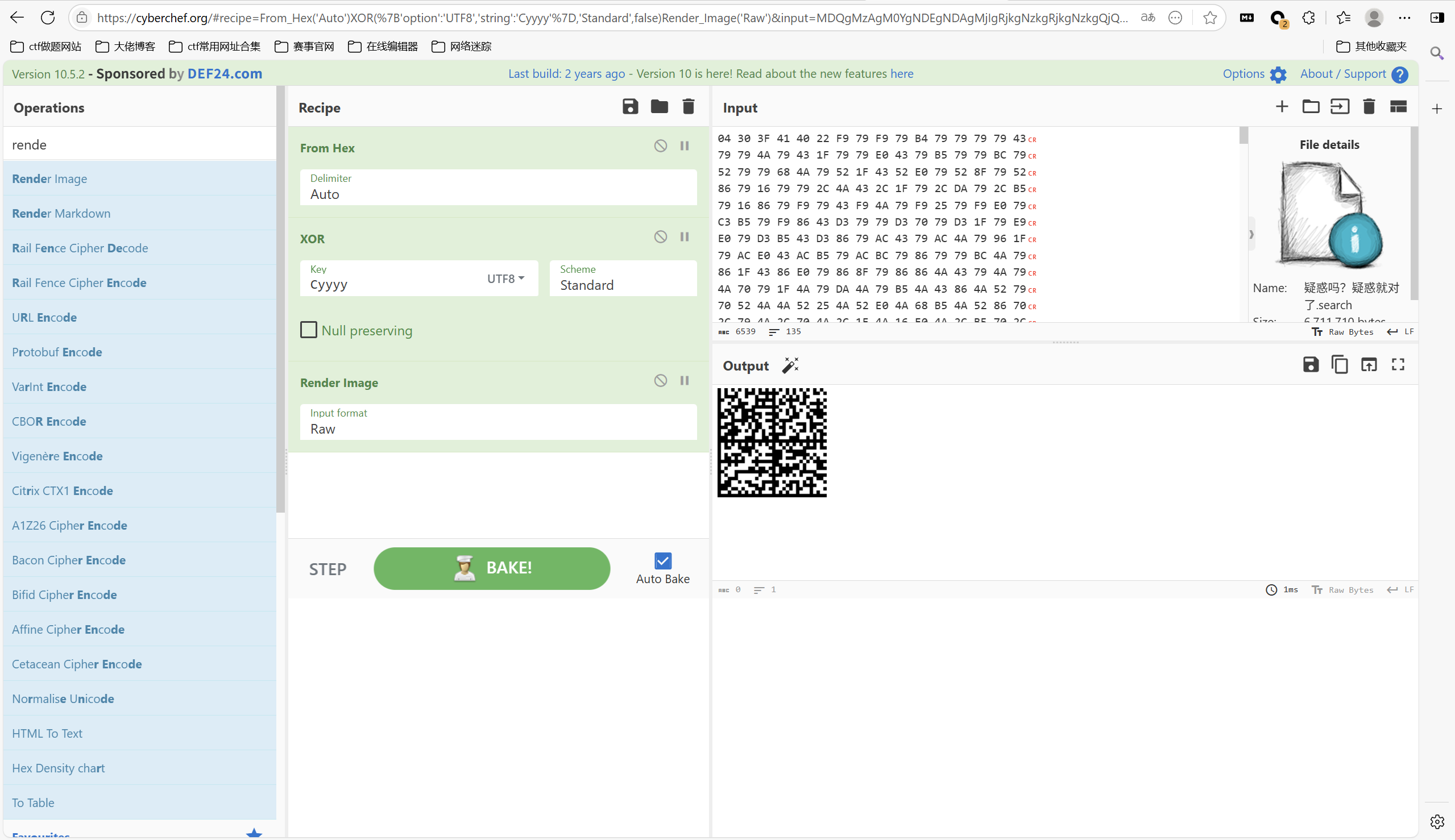Open browser settings and more menu

pos(1405,18)
